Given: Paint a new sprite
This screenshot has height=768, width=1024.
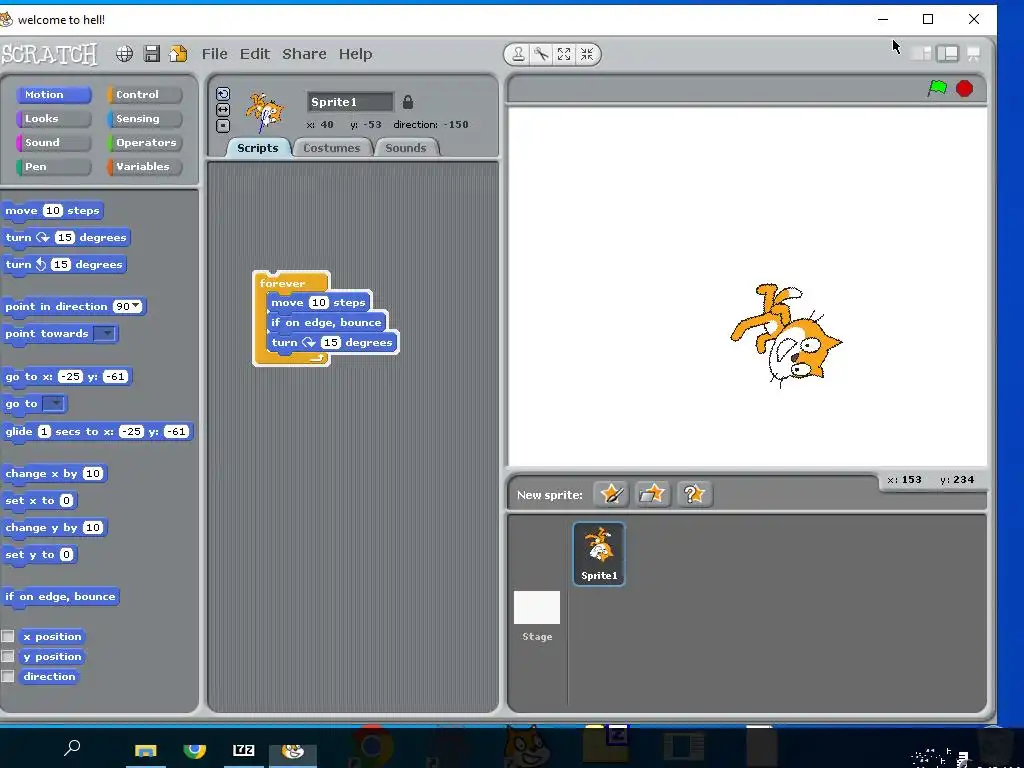Looking at the screenshot, I should click(x=611, y=494).
